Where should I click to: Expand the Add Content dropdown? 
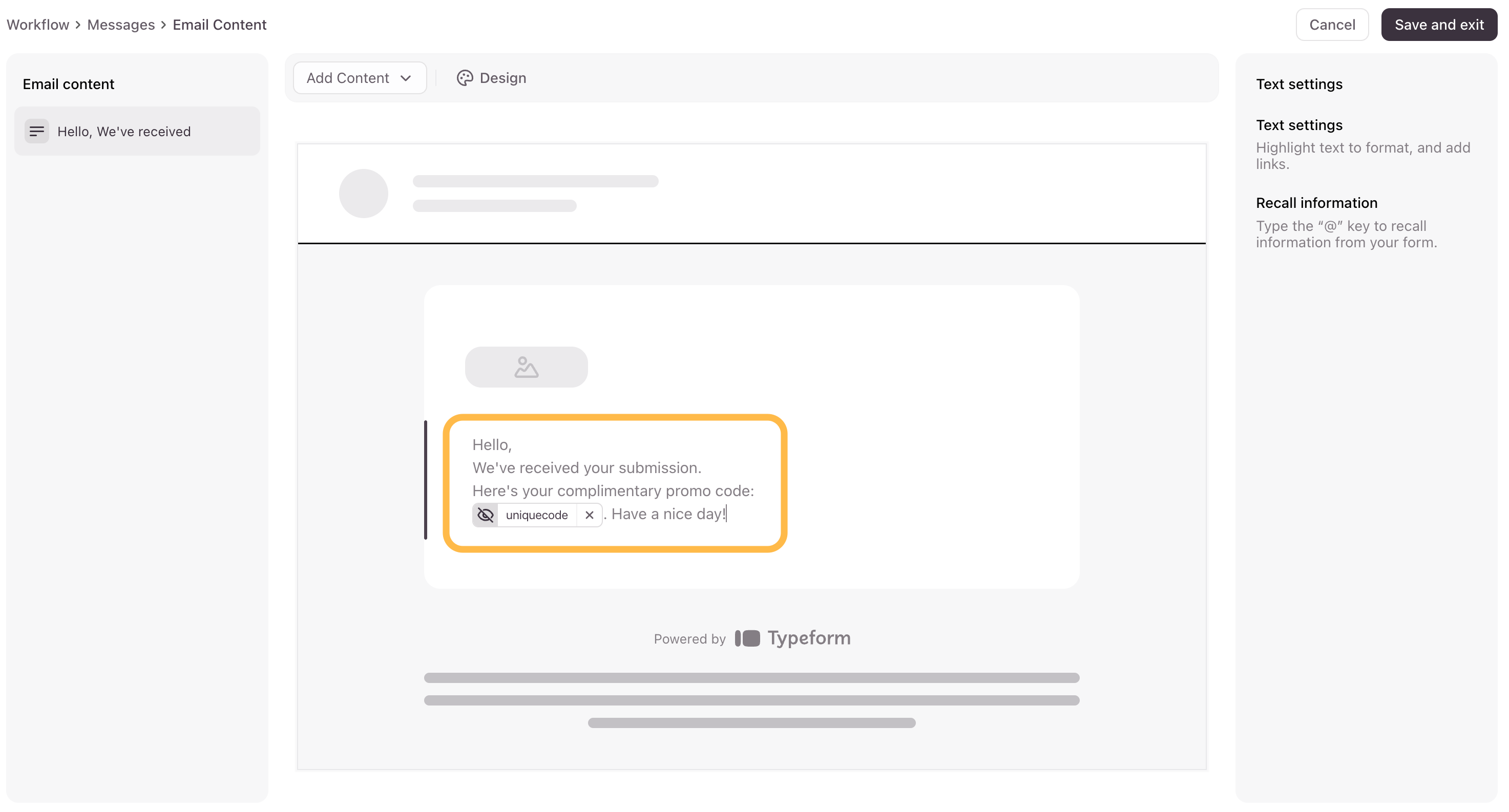coord(360,78)
